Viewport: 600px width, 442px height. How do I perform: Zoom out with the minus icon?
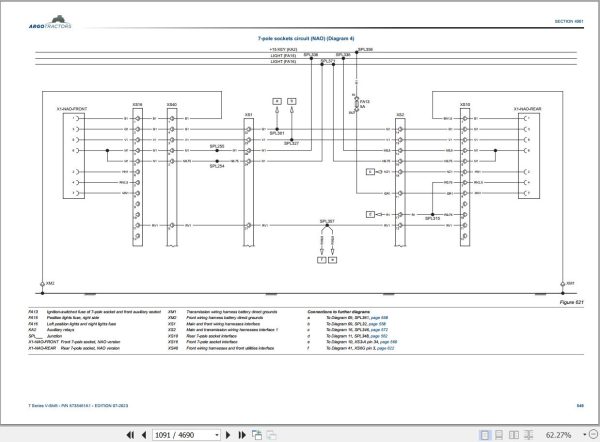coord(593,435)
